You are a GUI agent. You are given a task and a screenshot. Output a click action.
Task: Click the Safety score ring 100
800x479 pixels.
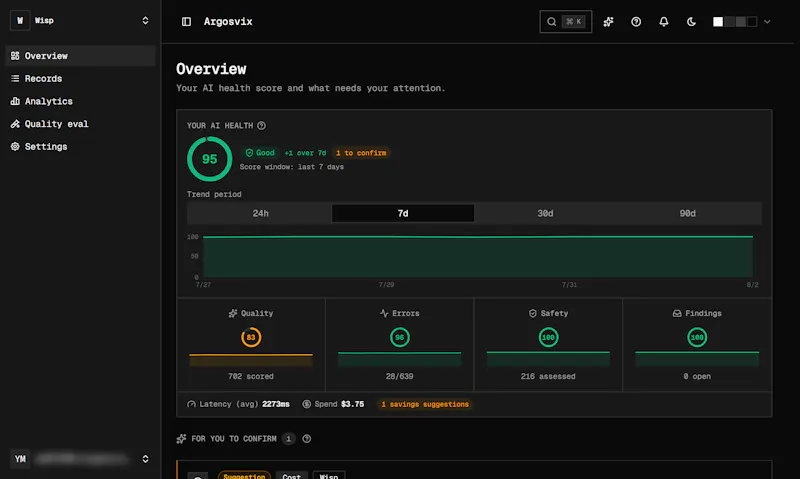point(548,337)
